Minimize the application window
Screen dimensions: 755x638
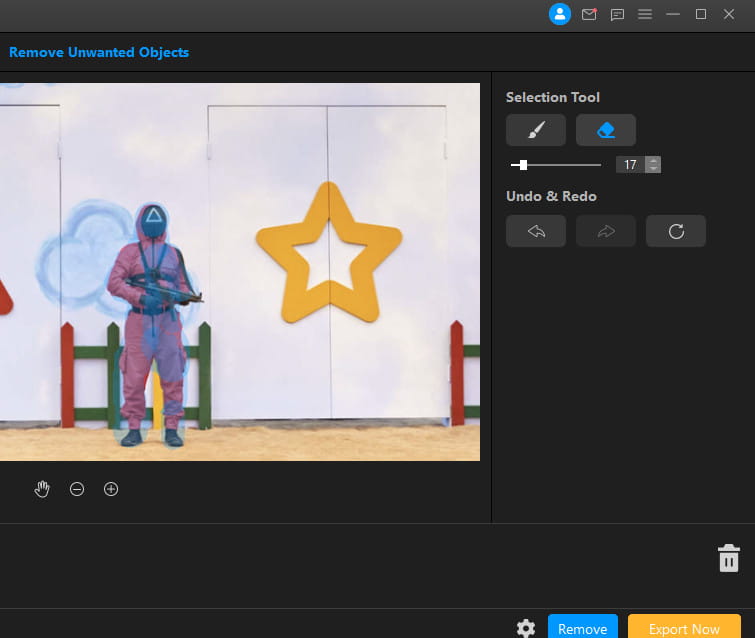click(x=673, y=14)
